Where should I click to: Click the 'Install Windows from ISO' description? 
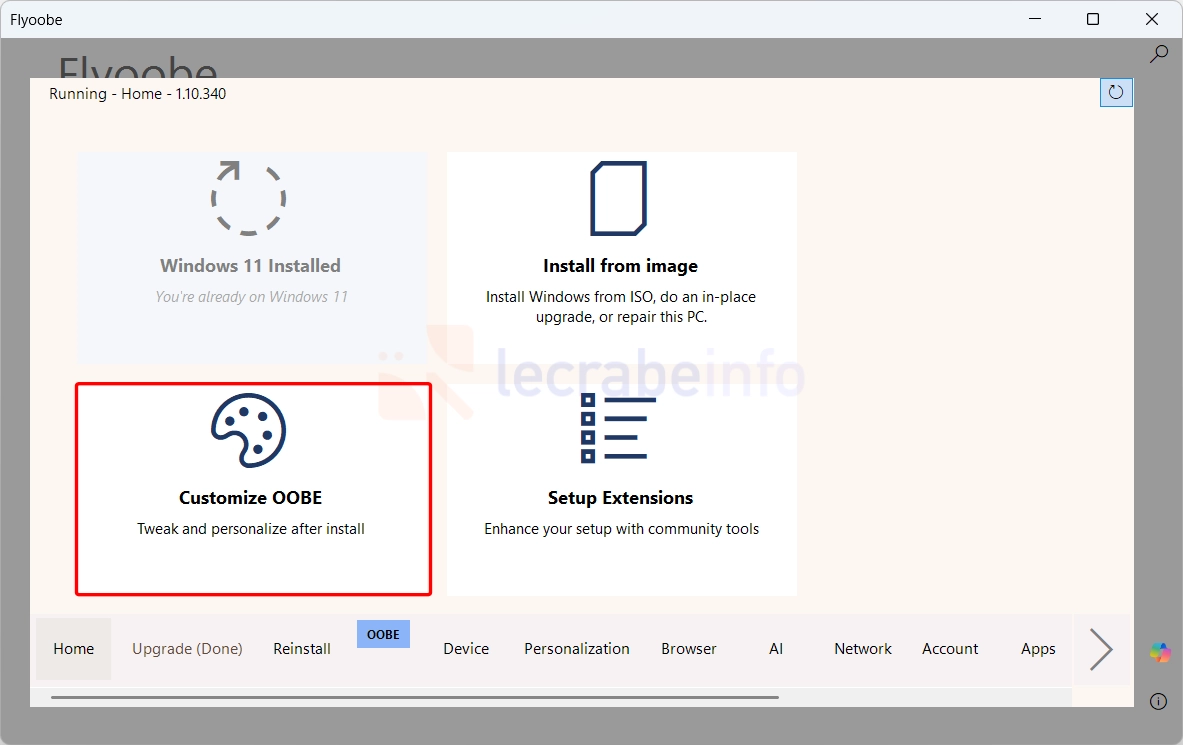pos(621,306)
